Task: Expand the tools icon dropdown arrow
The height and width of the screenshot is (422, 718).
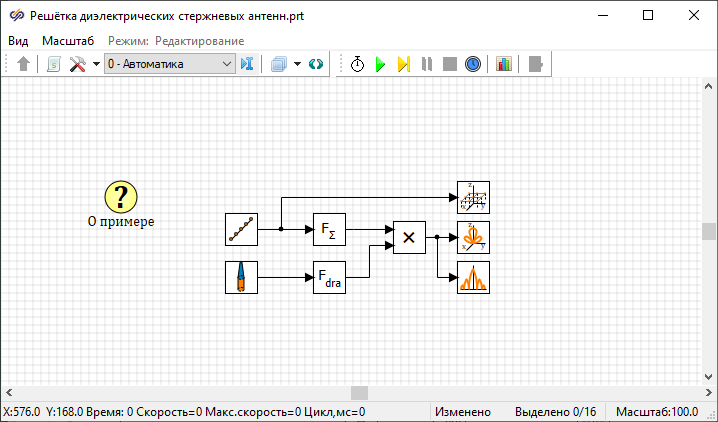Action: (96, 64)
